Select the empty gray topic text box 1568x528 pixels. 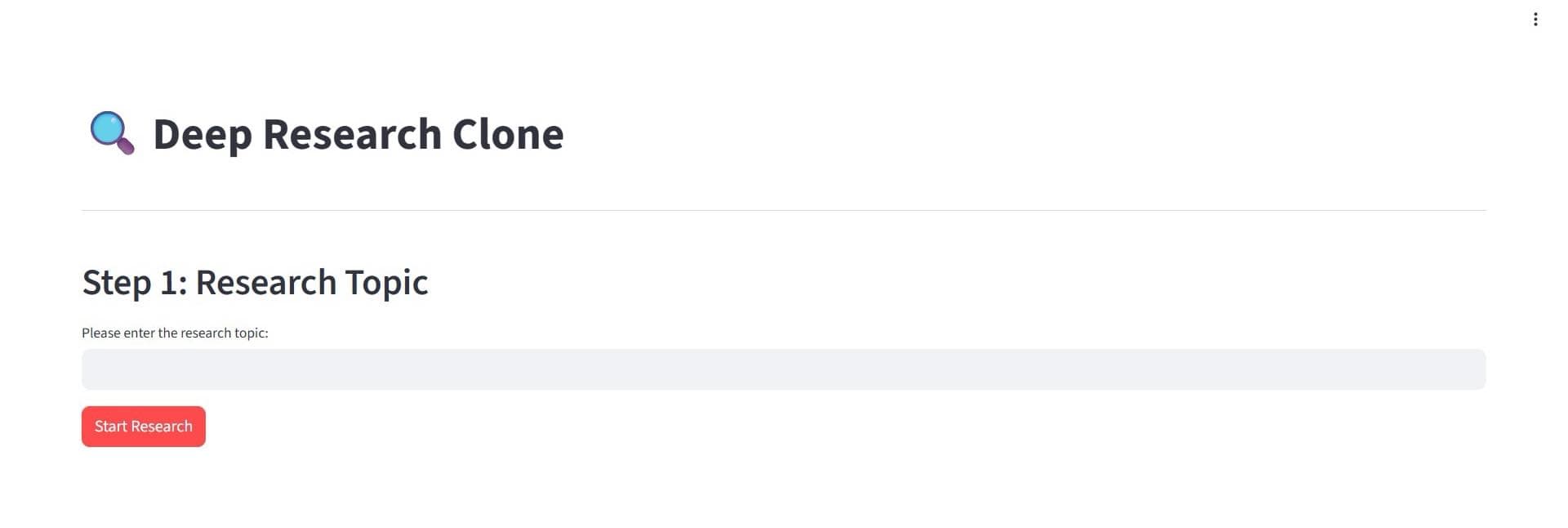pos(783,369)
